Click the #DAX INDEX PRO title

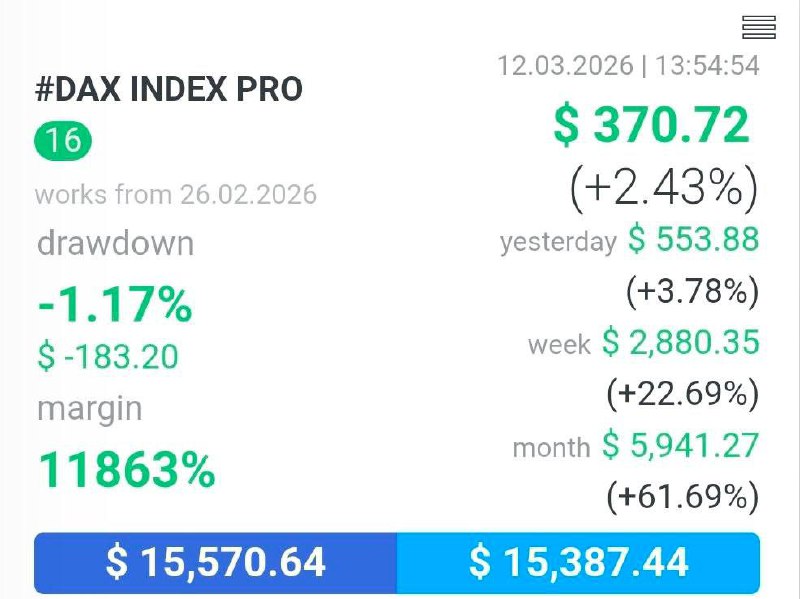click(169, 90)
